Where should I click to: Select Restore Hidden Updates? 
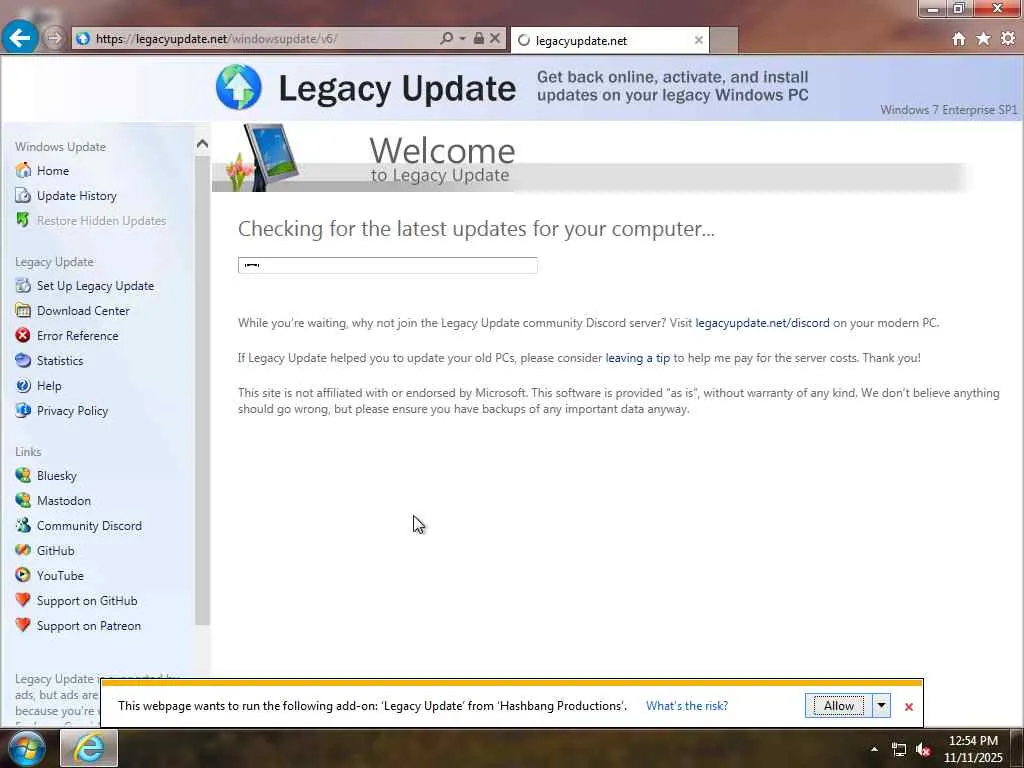pyautogui.click(x=101, y=221)
